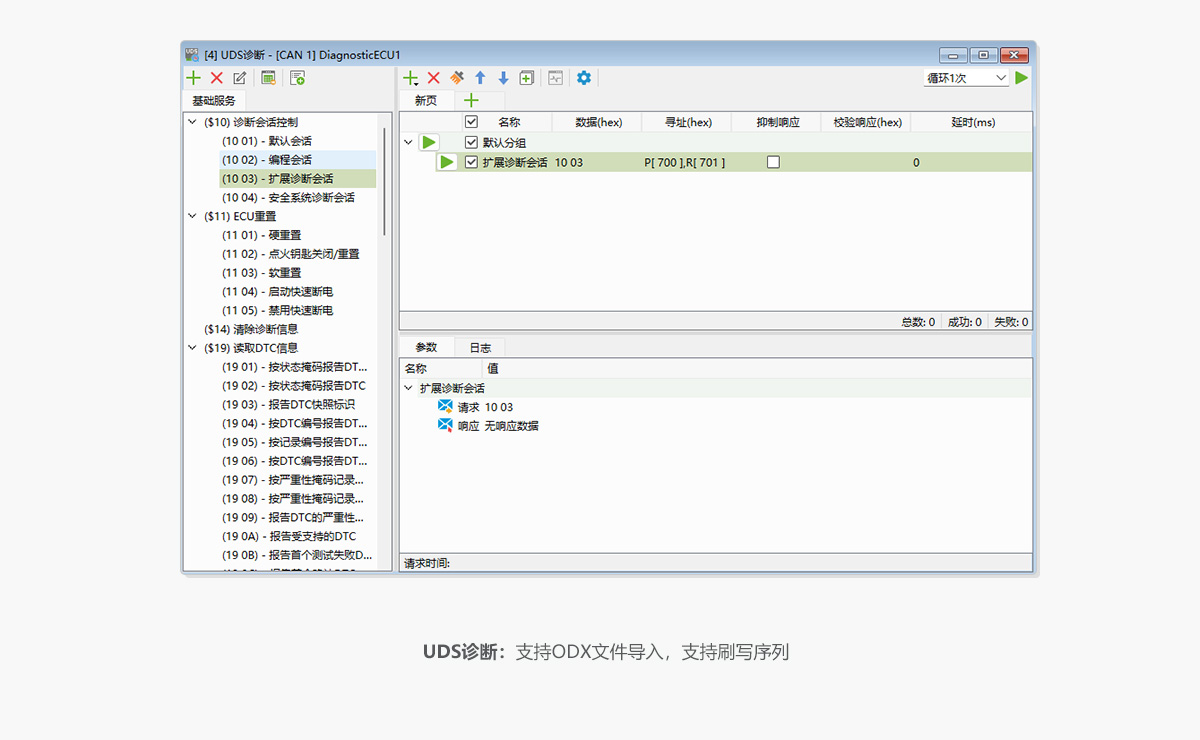Toggle the 抑制响应 checkbox for 扩展诊断会话
1200x740 pixels.
pyautogui.click(x=773, y=162)
